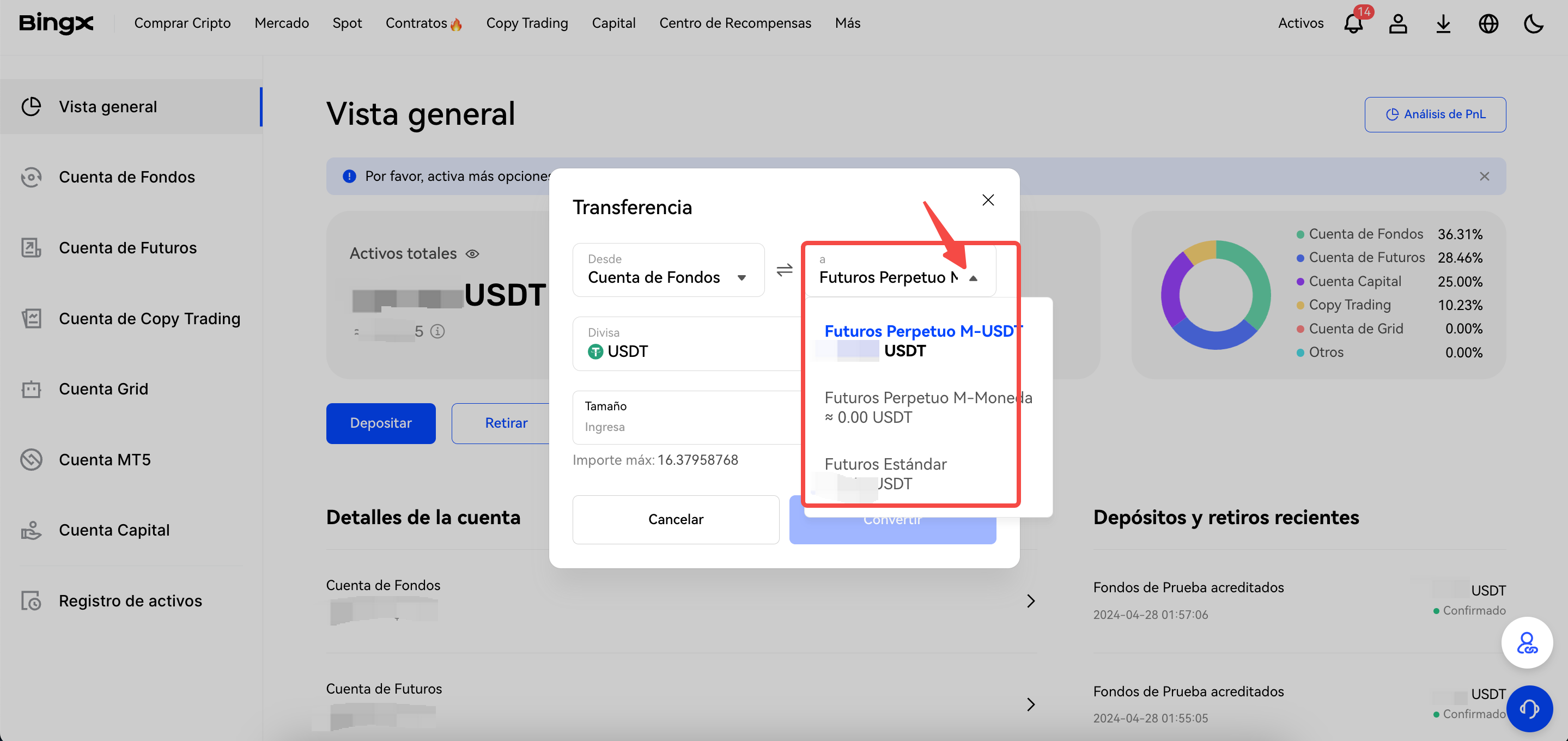Click the USDT Tether coin icon
This screenshot has height=741, width=1568.
pos(595,352)
